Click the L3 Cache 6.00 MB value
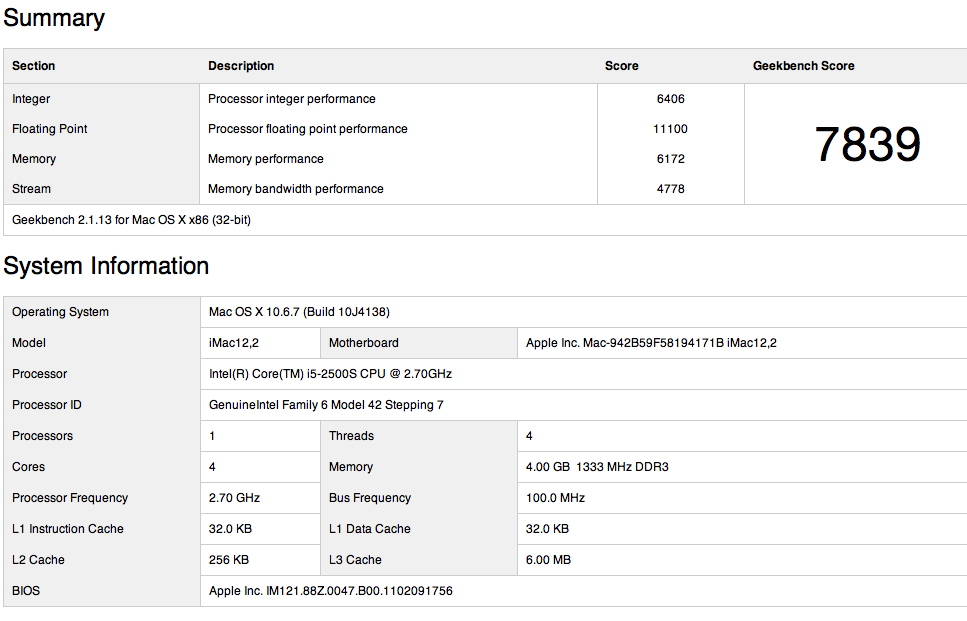 tap(548, 560)
